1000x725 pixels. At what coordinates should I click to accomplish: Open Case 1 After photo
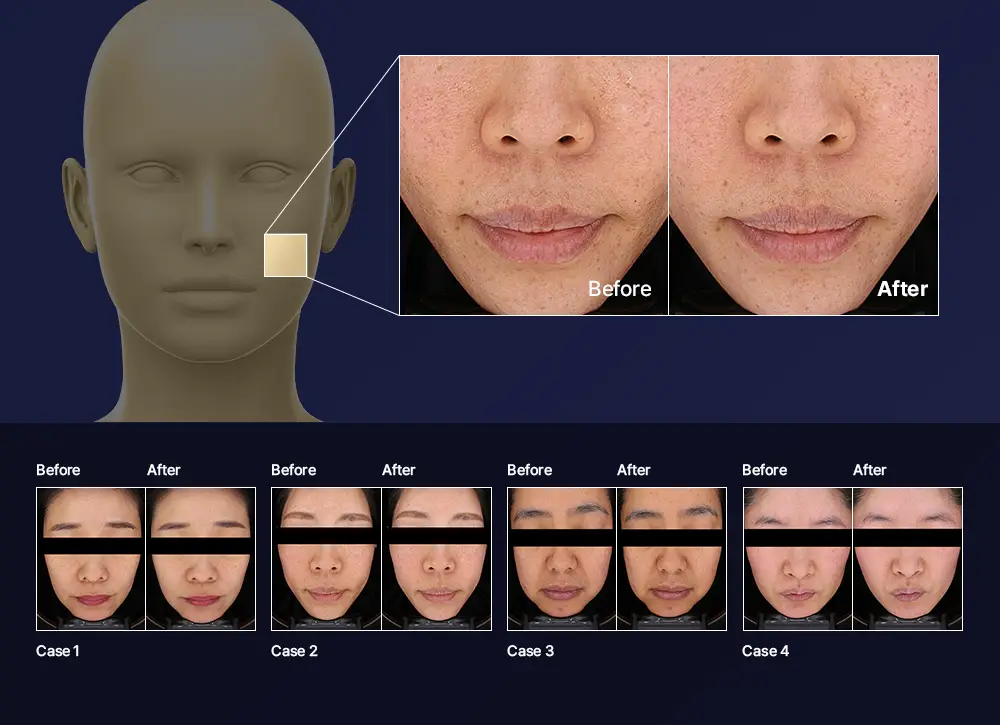click(201, 559)
